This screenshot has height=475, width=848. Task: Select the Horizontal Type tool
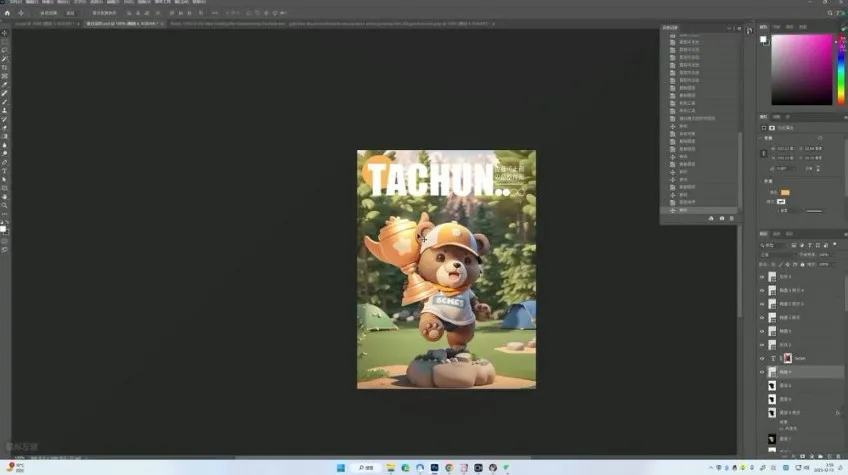coord(4,170)
